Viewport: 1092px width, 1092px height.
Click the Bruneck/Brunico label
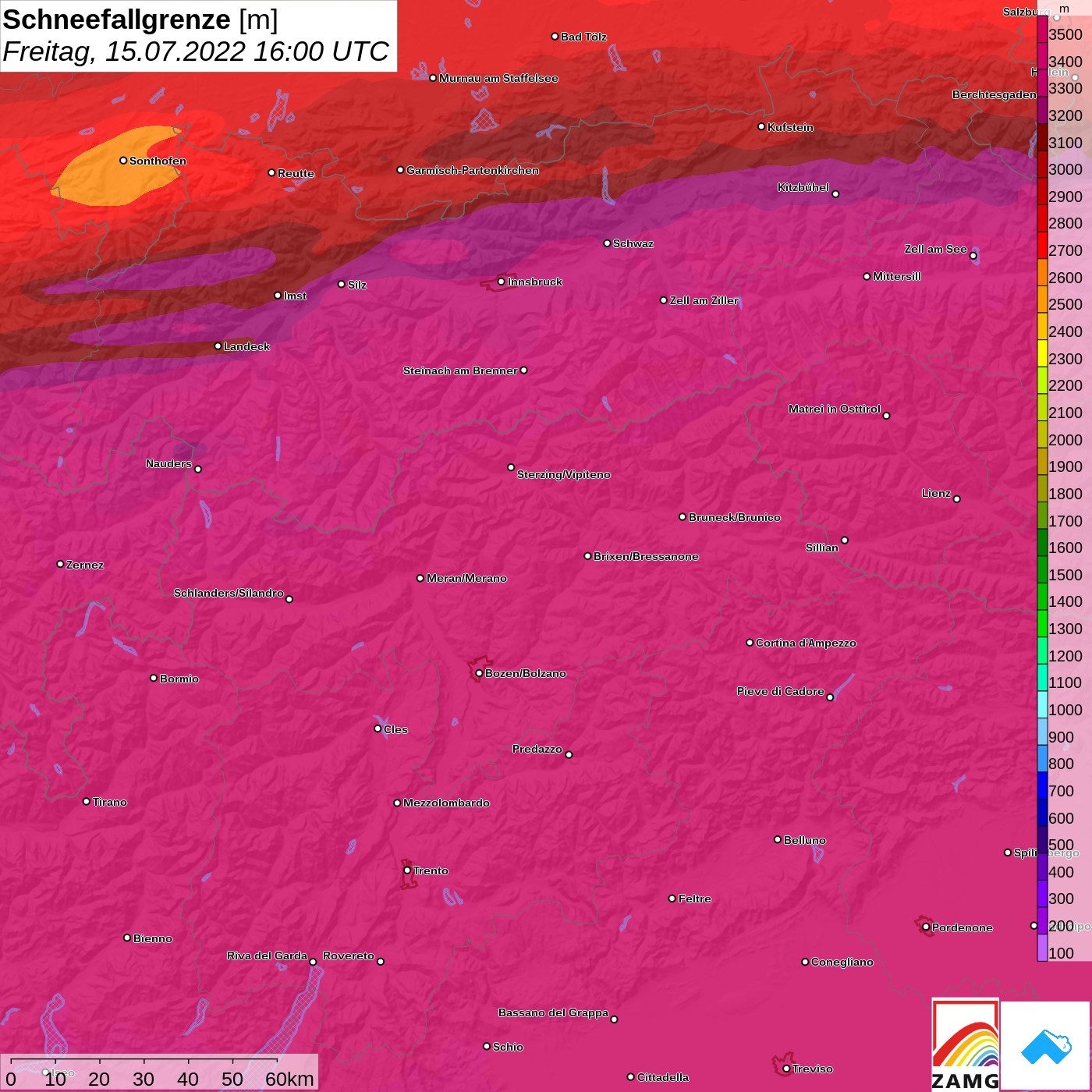pos(735,517)
